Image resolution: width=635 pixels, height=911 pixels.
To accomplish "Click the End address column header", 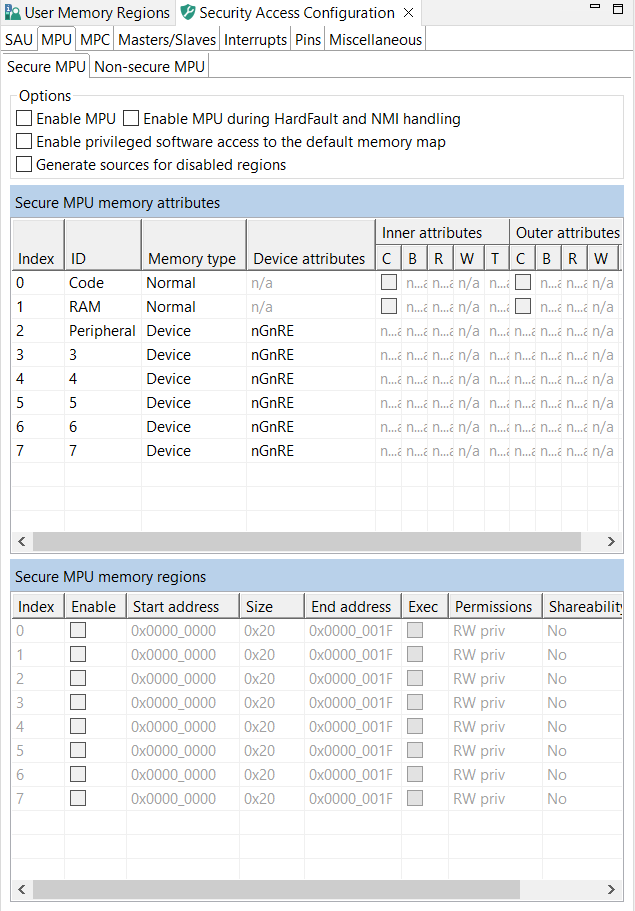I will pyautogui.click(x=353, y=606).
